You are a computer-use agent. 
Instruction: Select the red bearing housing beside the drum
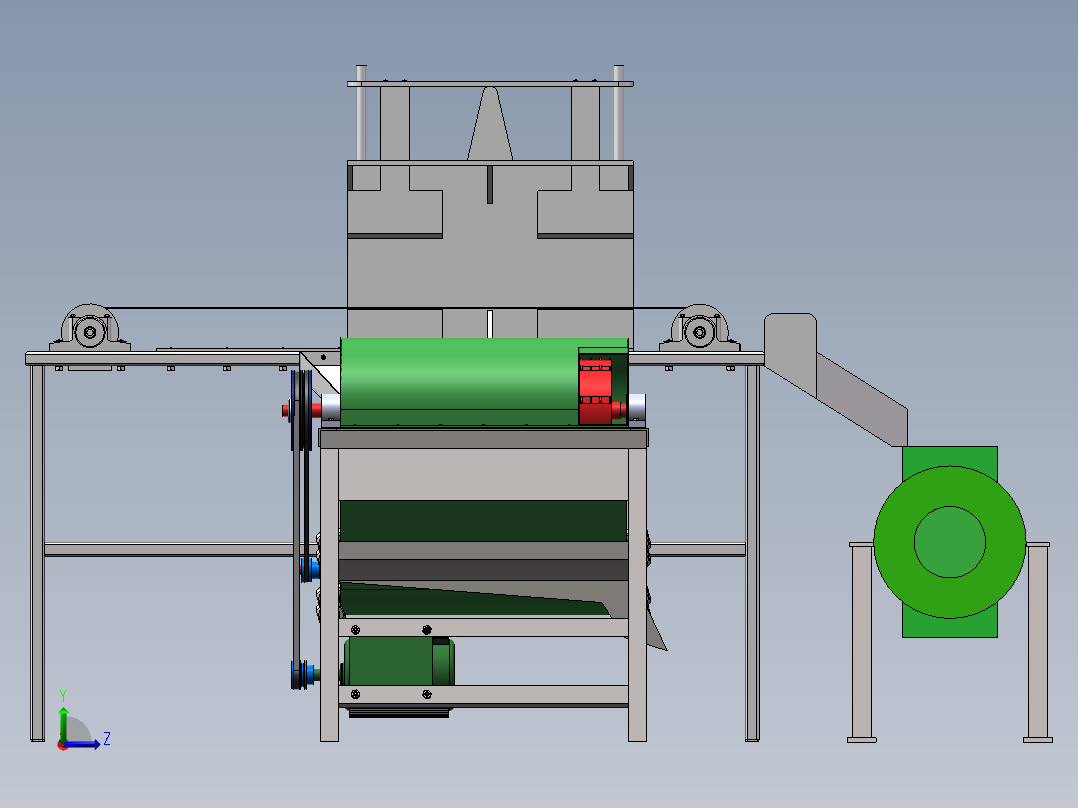coord(595,391)
